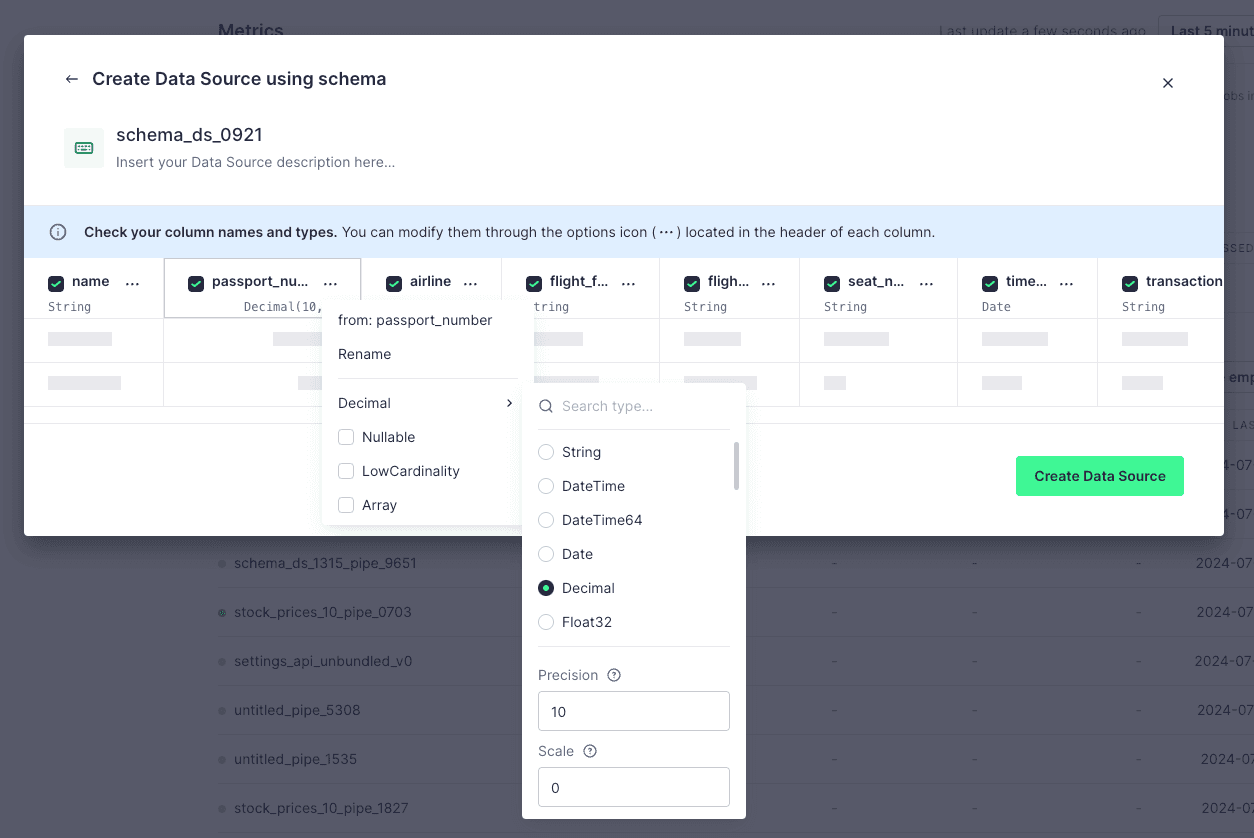Viewport: 1254px width, 838px height.
Task: Click the data source keyboard icon
Action: coord(84,147)
